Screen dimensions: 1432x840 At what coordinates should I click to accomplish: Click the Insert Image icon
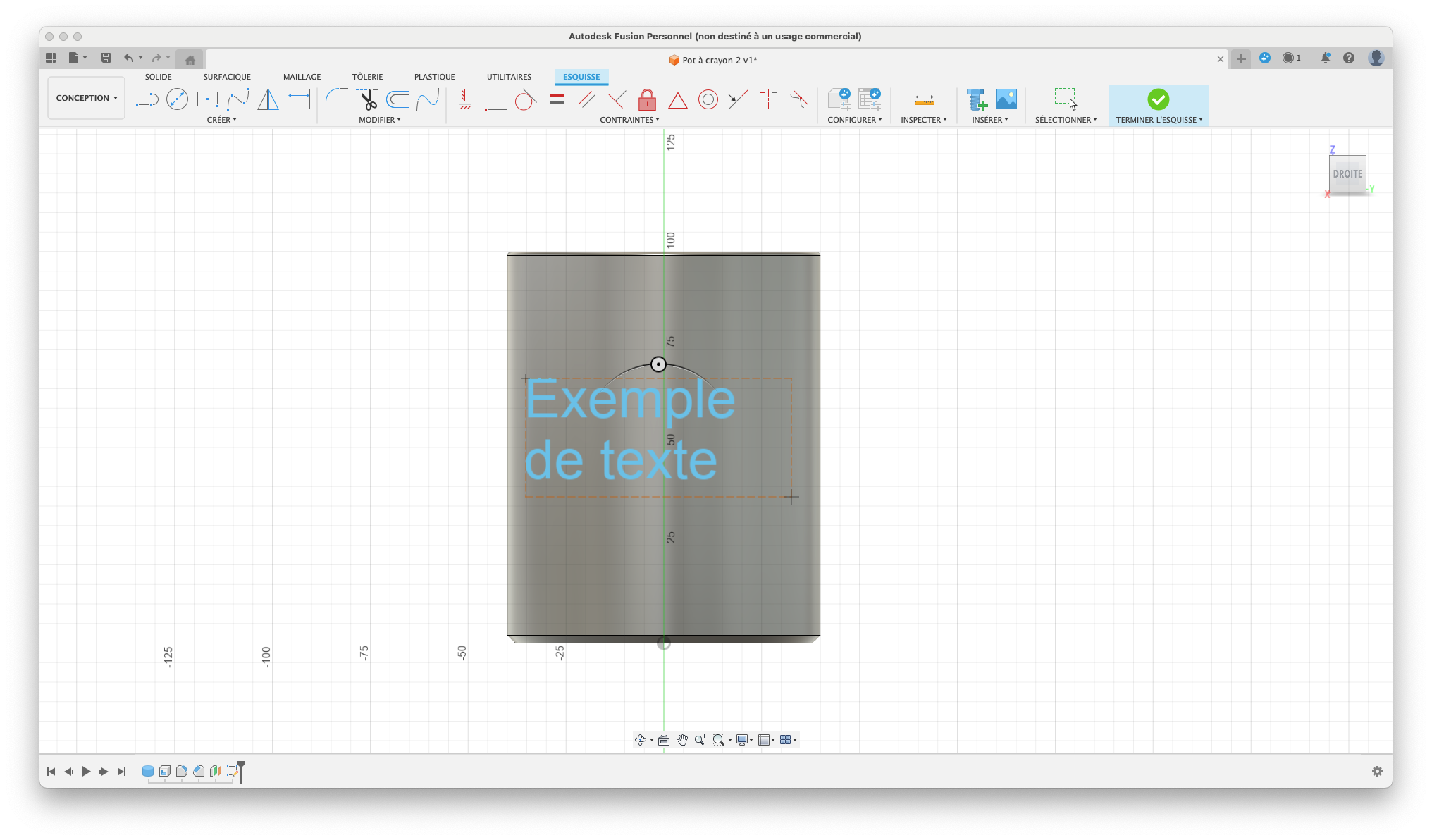pos(1006,99)
